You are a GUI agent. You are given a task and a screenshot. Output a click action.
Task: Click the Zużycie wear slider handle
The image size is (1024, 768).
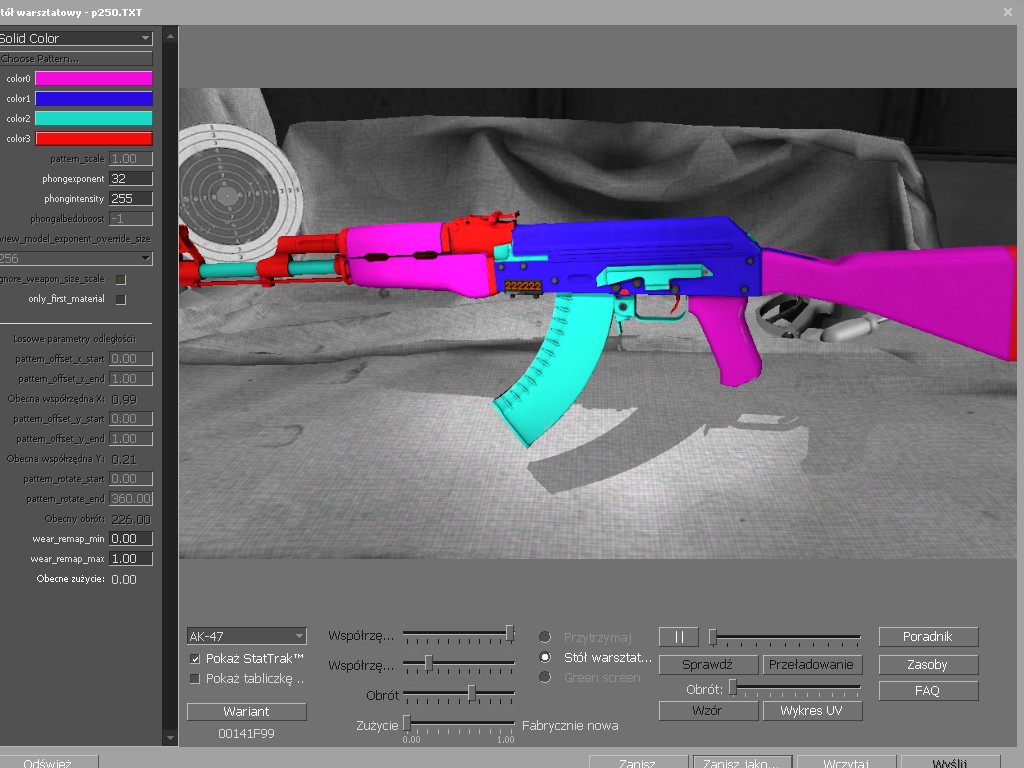click(x=407, y=723)
